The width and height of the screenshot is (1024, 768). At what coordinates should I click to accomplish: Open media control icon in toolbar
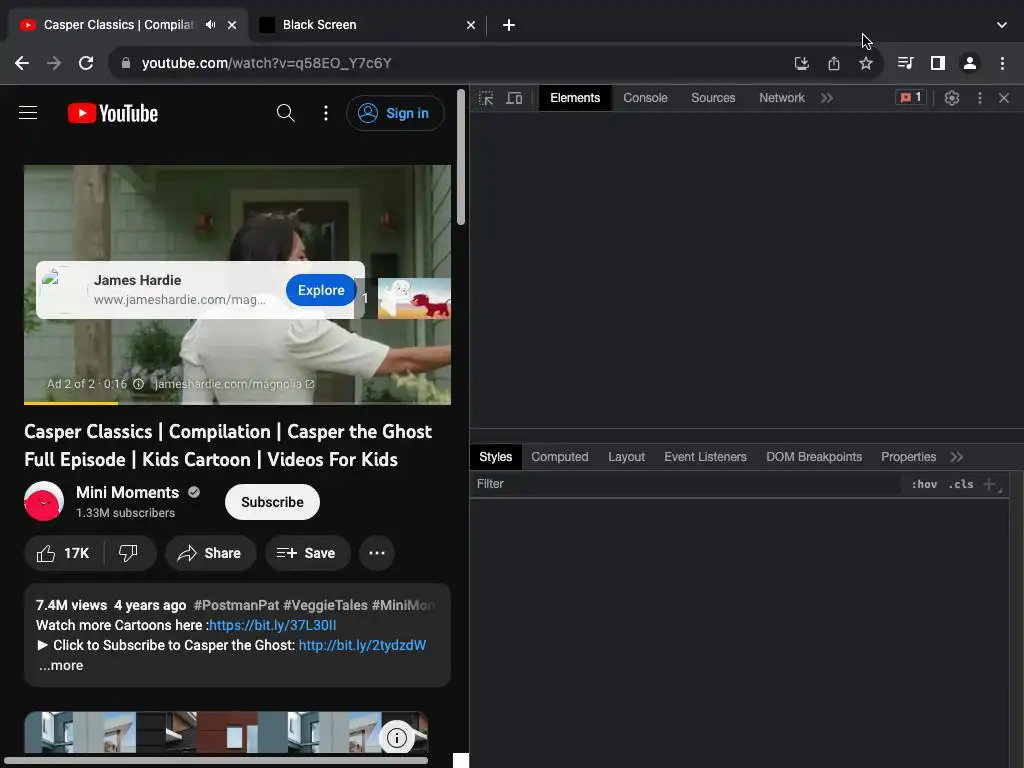905,63
